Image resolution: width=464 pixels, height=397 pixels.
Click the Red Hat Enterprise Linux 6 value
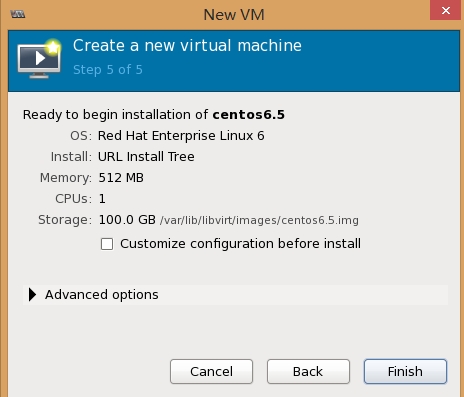point(181,136)
